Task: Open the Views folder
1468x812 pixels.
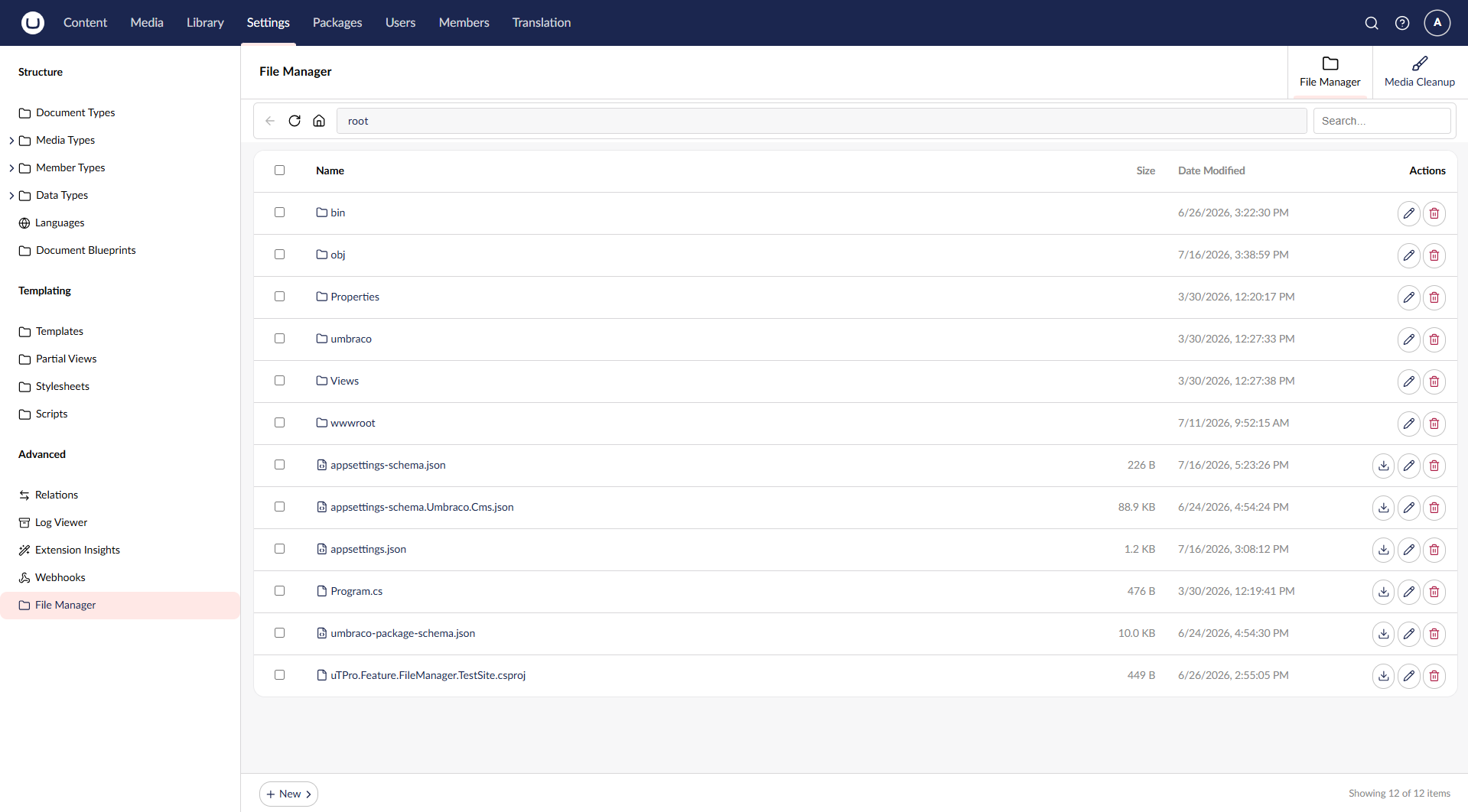Action: [344, 381]
